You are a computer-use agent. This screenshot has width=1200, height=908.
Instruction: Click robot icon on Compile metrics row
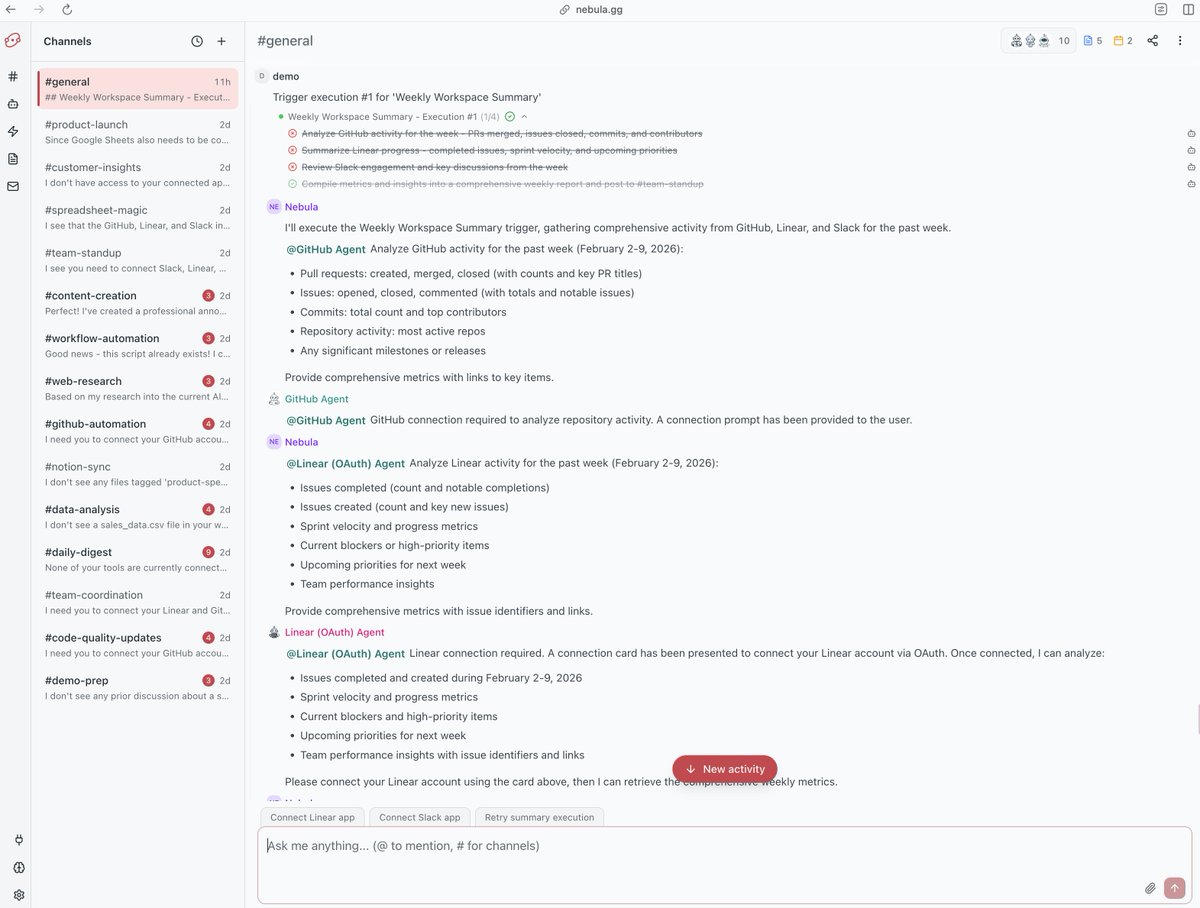pos(1191,184)
